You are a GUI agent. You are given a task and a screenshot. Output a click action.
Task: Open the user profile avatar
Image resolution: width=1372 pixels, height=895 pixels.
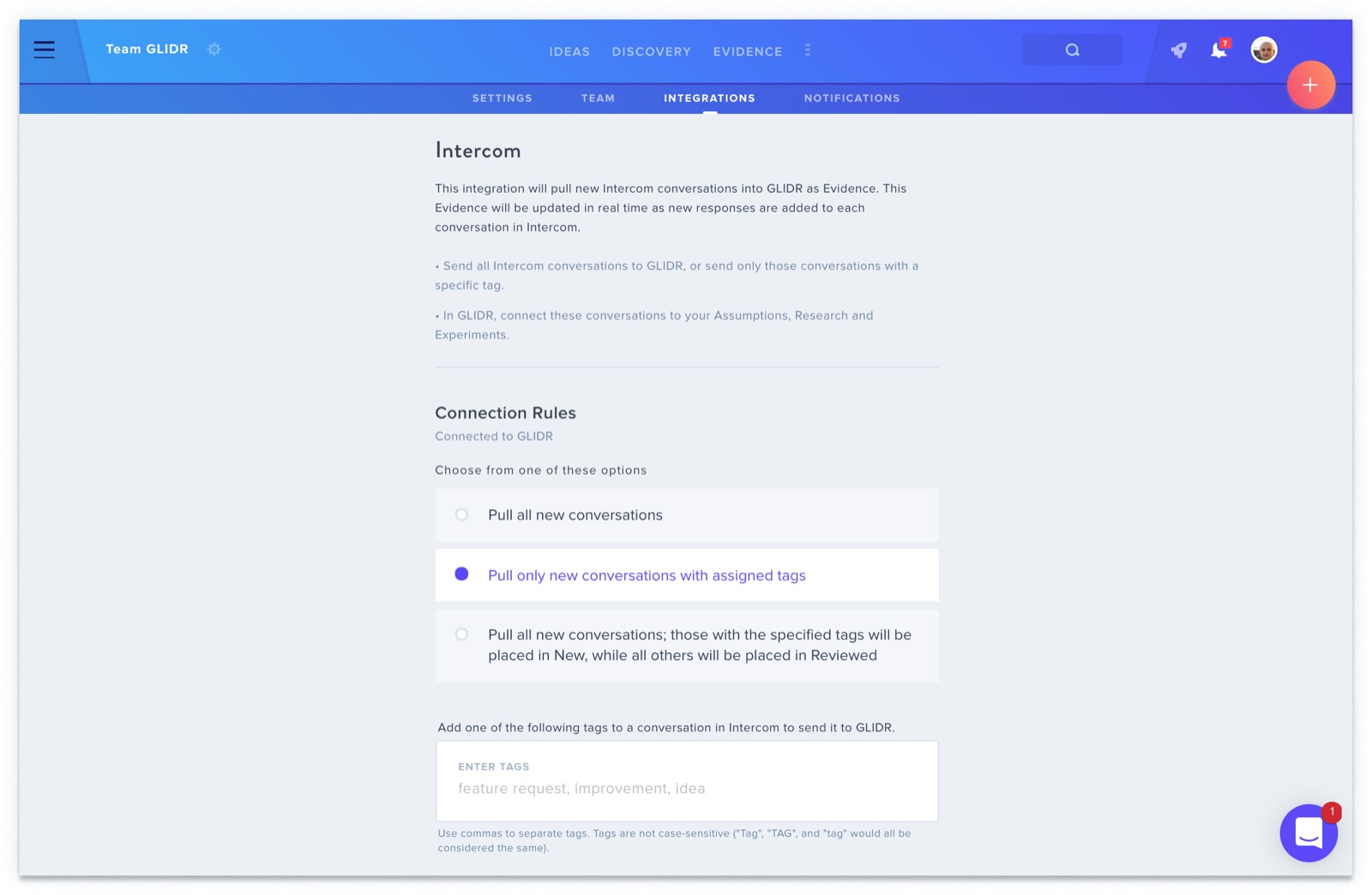(x=1264, y=50)
